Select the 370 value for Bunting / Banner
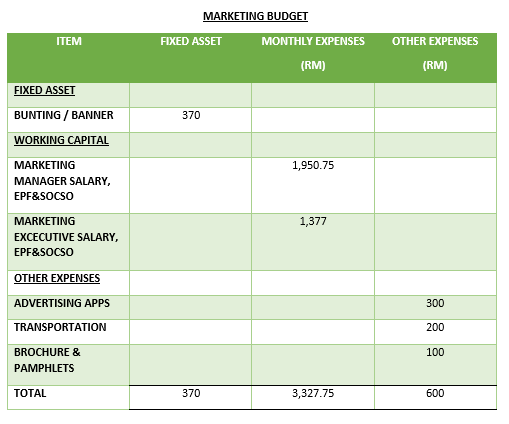This screenshot has width=509, height=424. click(191, 115)
